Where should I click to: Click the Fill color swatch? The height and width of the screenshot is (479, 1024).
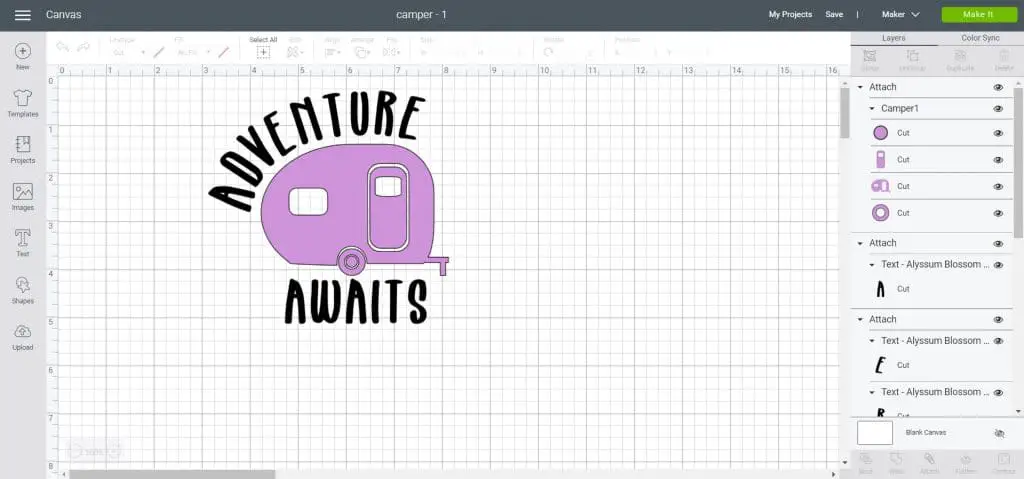tap(224, 52)
